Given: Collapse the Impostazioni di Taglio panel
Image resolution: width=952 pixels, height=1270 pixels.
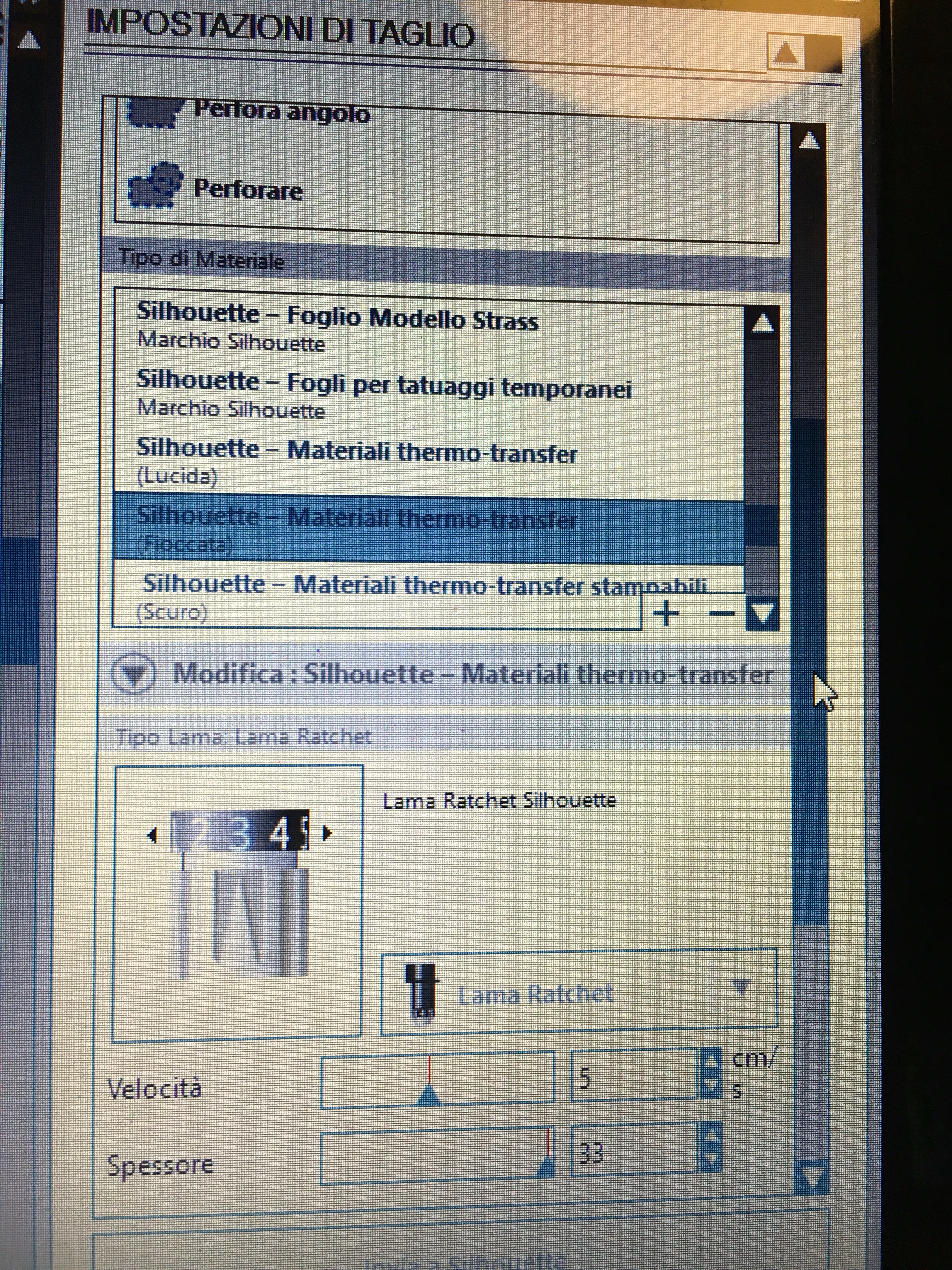Looking at the screenshot, I should pos(785,54).
